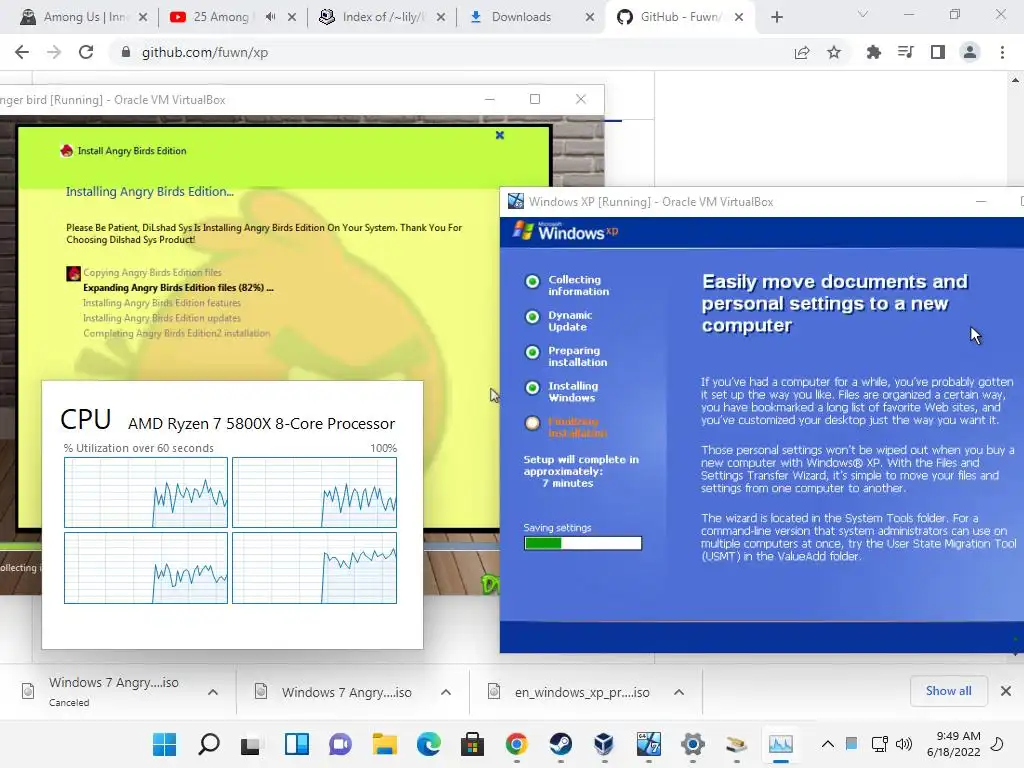Click the Finalizing installation step indicator

[x=532, y=423]
